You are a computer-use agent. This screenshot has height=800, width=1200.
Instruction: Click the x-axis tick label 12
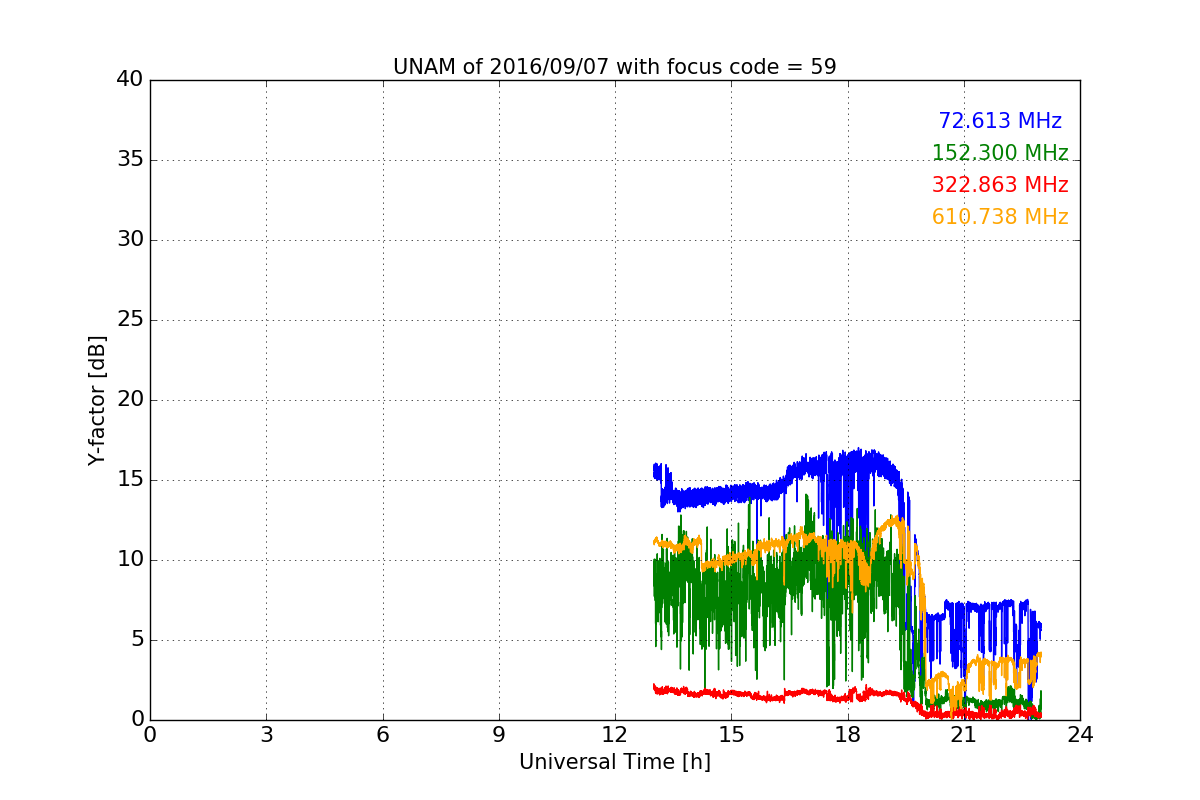(x=615, y=735)
